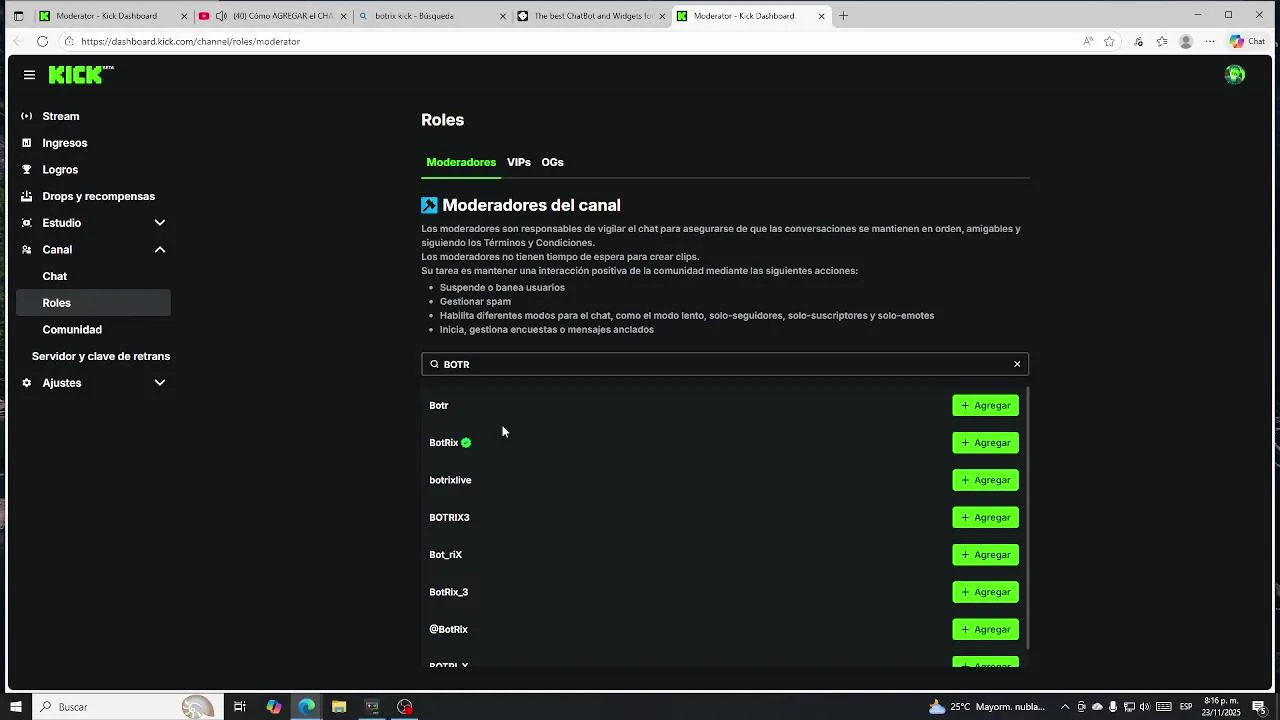Add botrixlive as moderator
This screenshot has width=1280, height=720.
[985, 480]
